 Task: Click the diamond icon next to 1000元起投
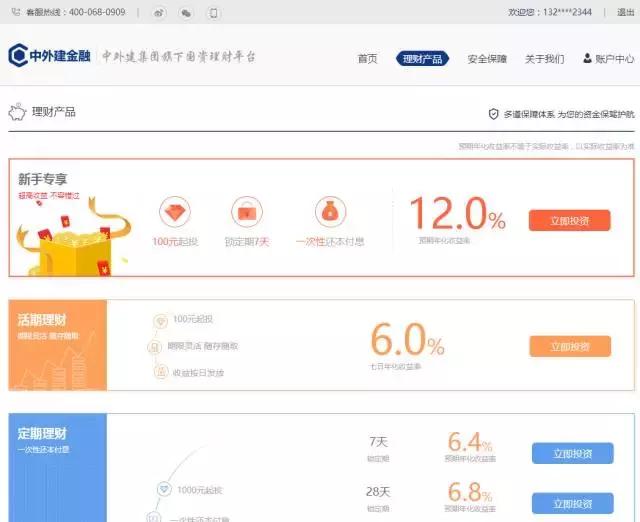[x=164, y=489]
